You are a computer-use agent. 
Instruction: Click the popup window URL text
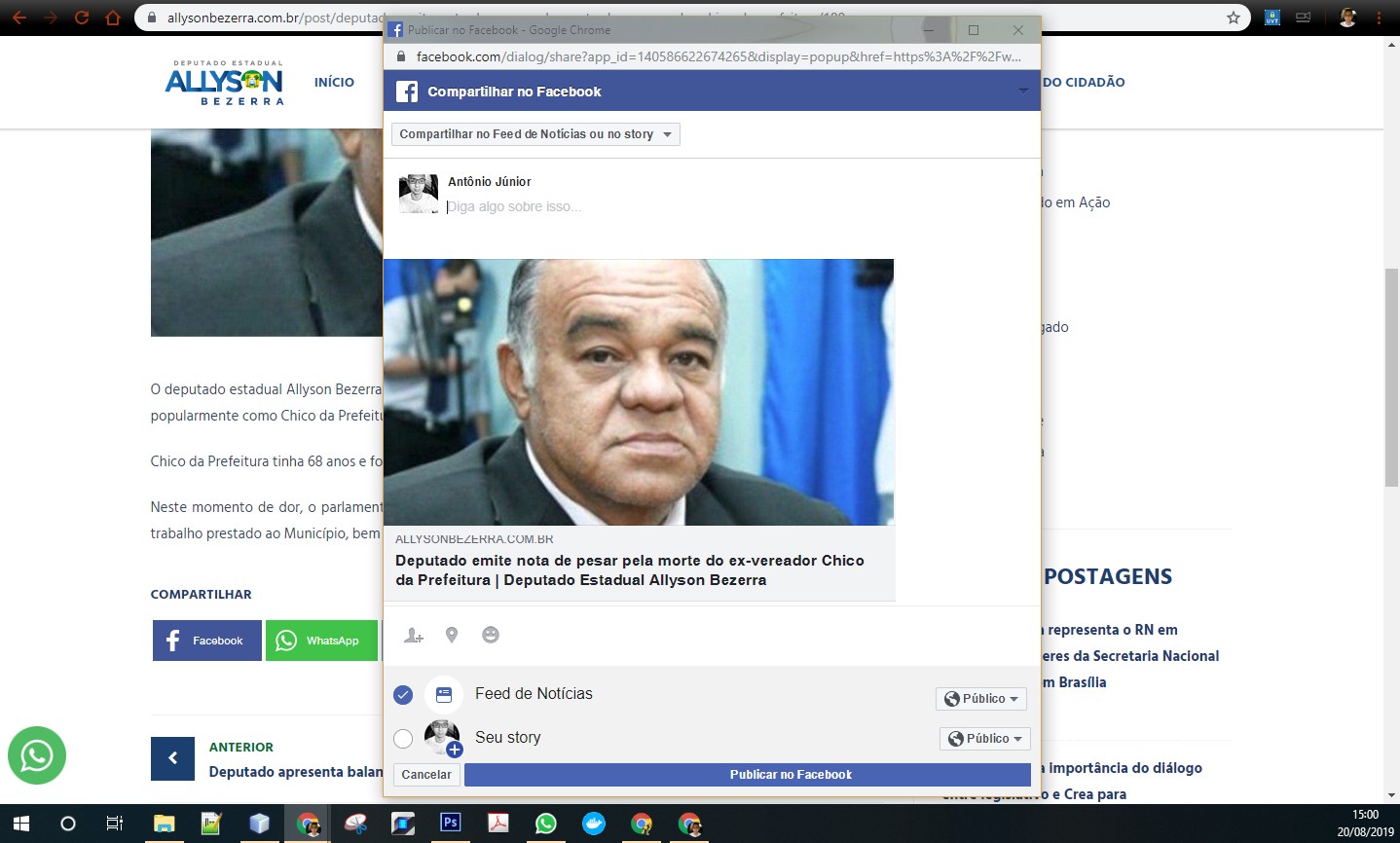pyautogui.click(x=718, y=56)
